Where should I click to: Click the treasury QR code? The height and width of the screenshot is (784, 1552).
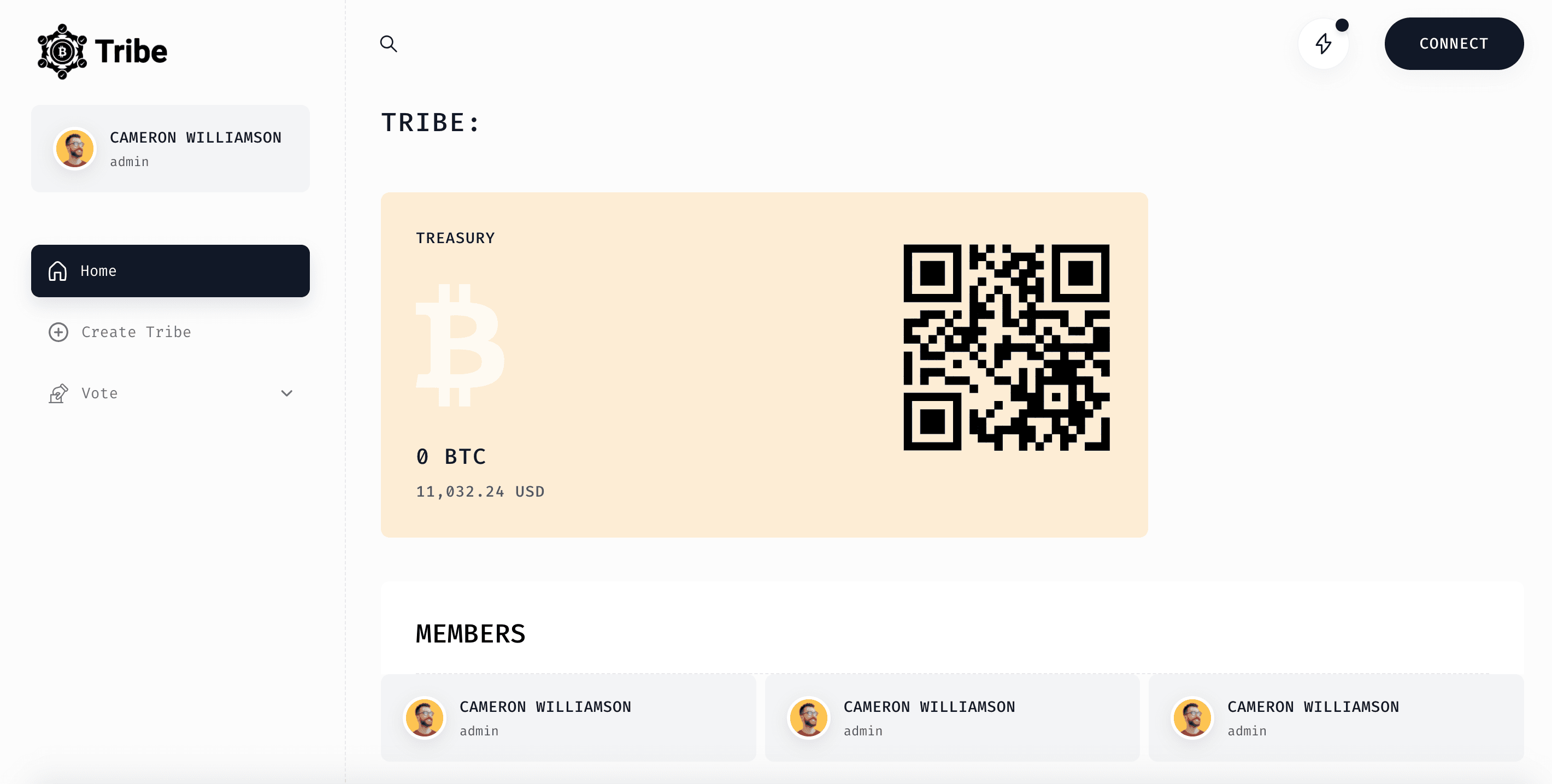1006,347
